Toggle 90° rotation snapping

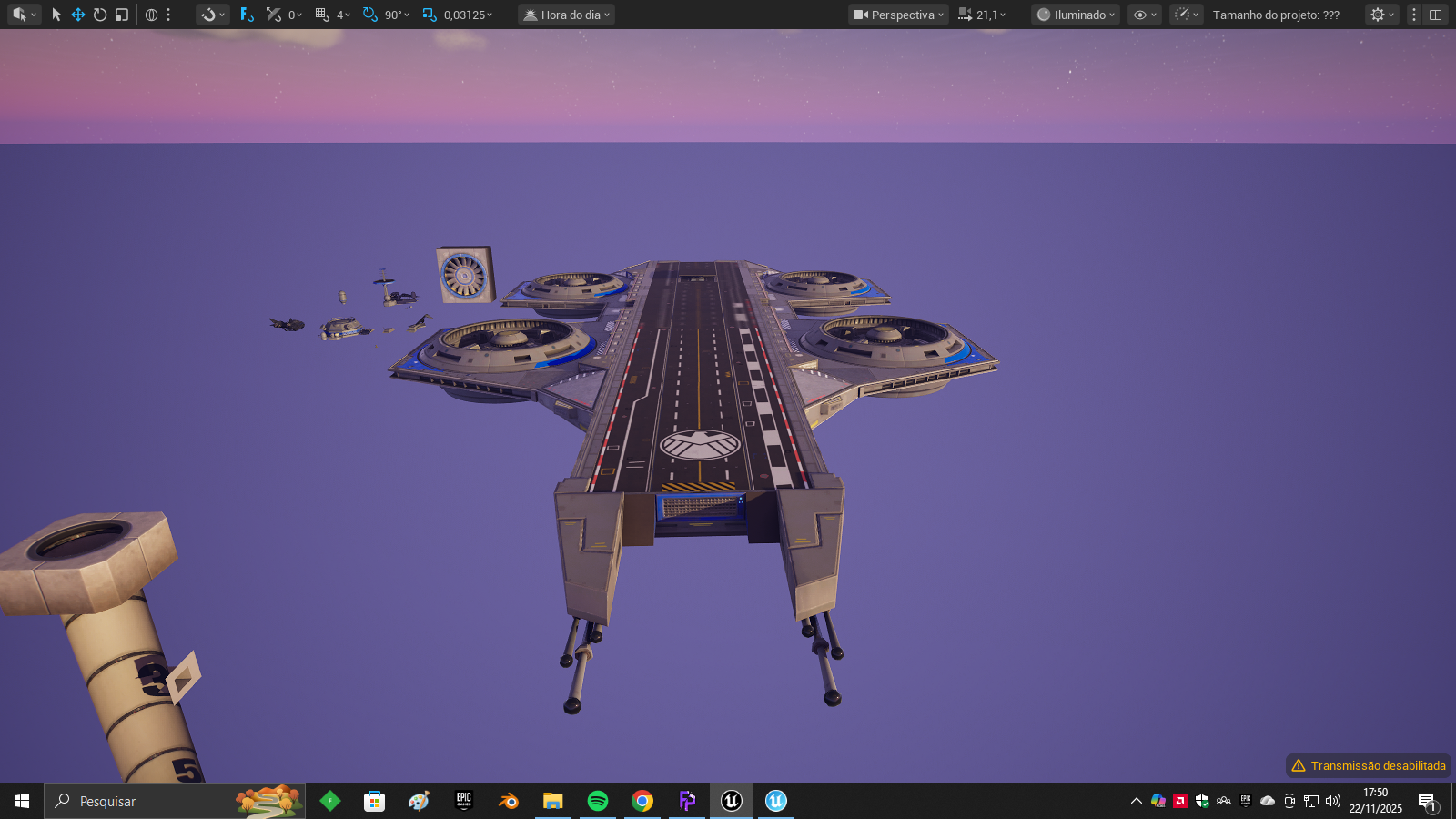[373, 15]
